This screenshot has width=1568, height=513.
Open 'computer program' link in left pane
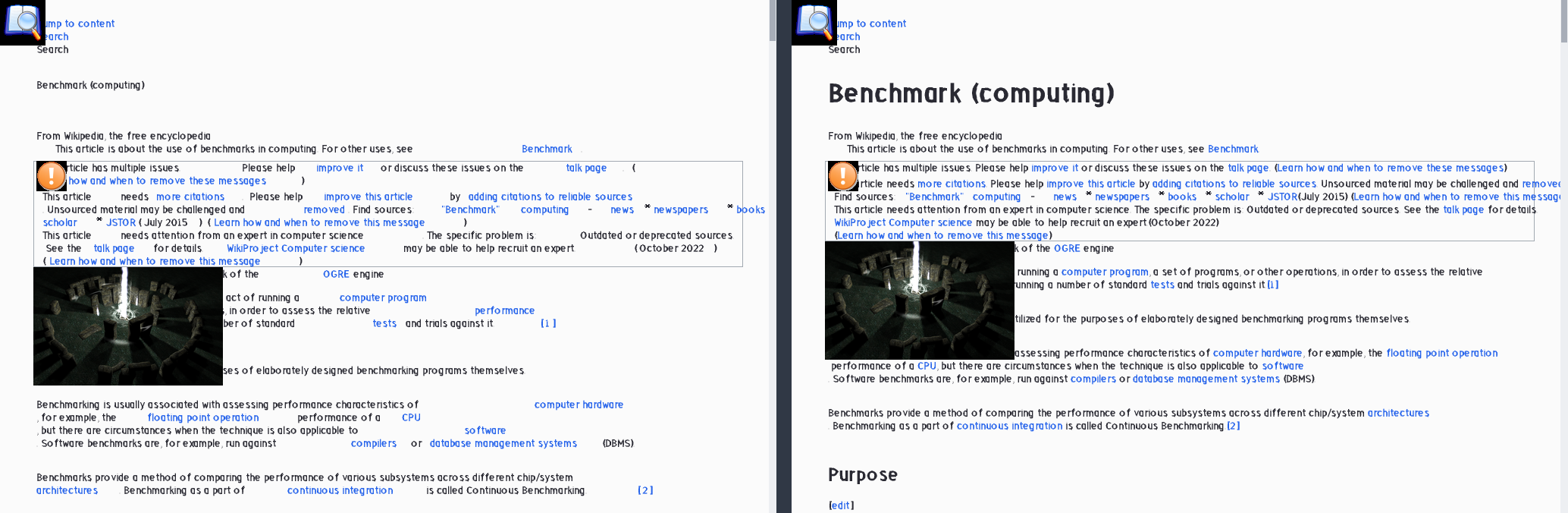383,297
